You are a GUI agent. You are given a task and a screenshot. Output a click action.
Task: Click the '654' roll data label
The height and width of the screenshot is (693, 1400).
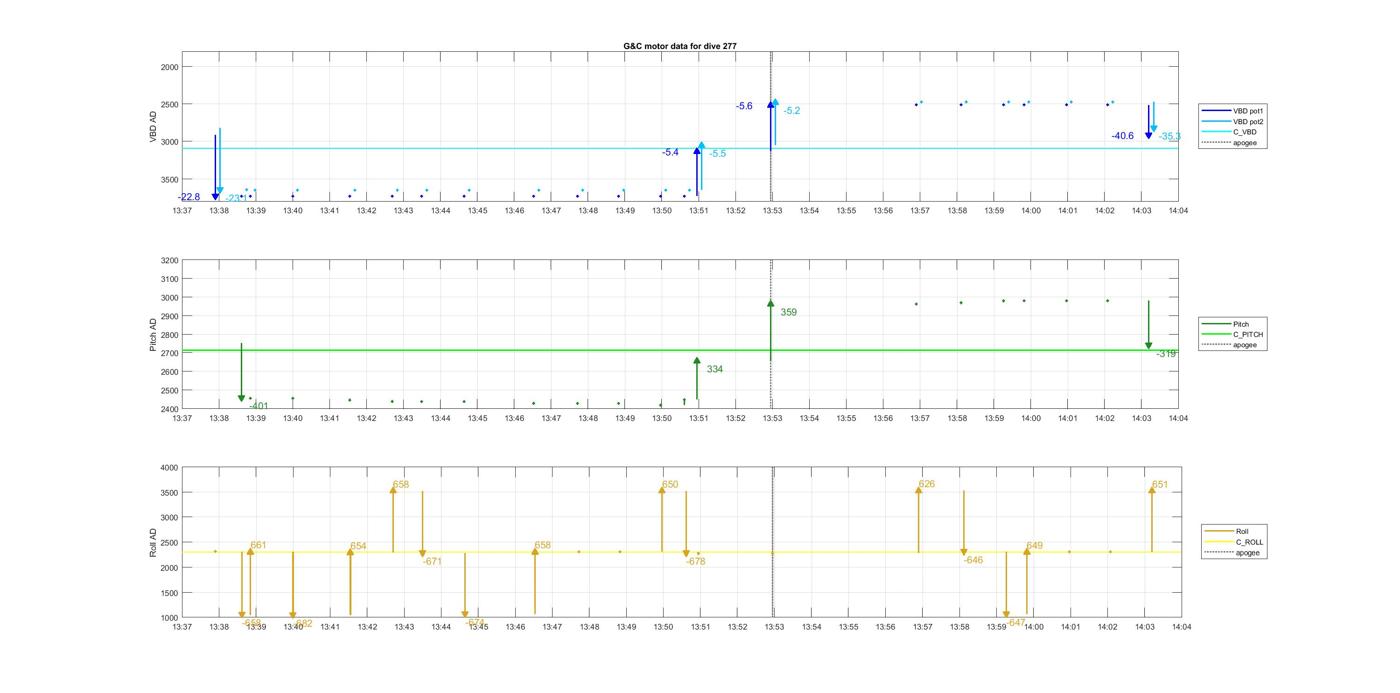click(x=358, y=547)
